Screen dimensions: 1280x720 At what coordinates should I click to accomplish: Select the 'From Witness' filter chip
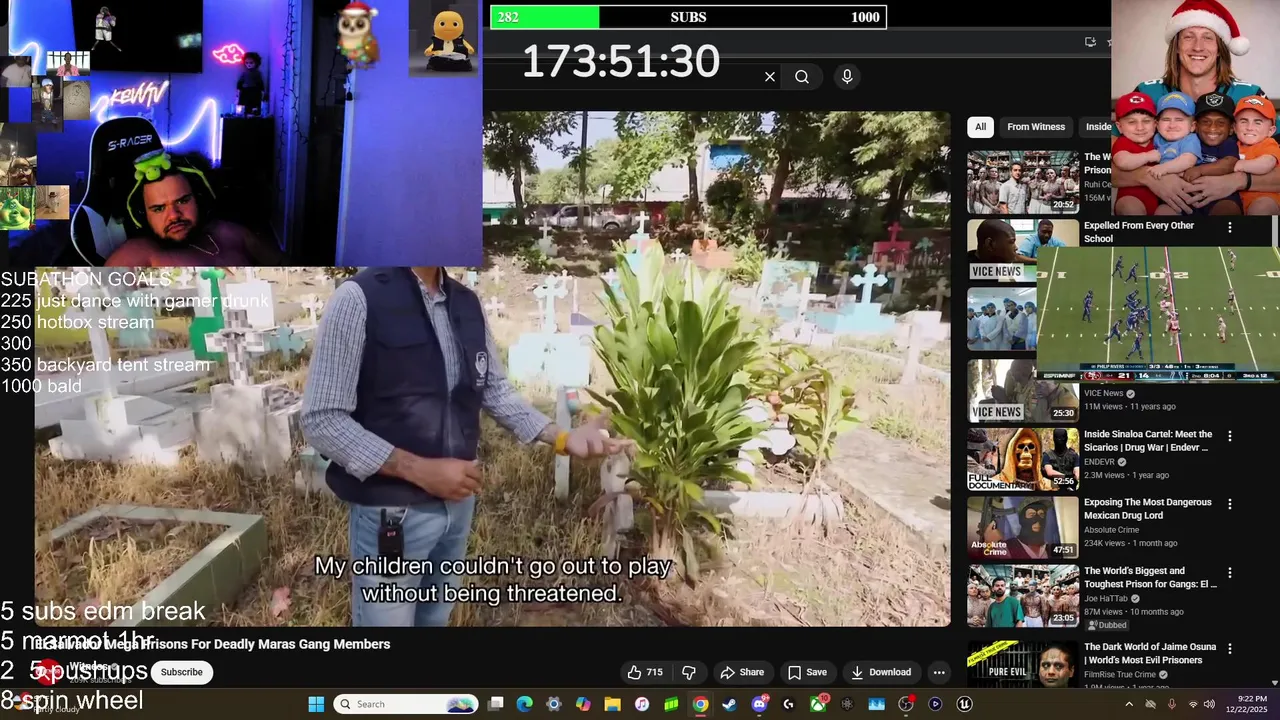coord(1036,127)
